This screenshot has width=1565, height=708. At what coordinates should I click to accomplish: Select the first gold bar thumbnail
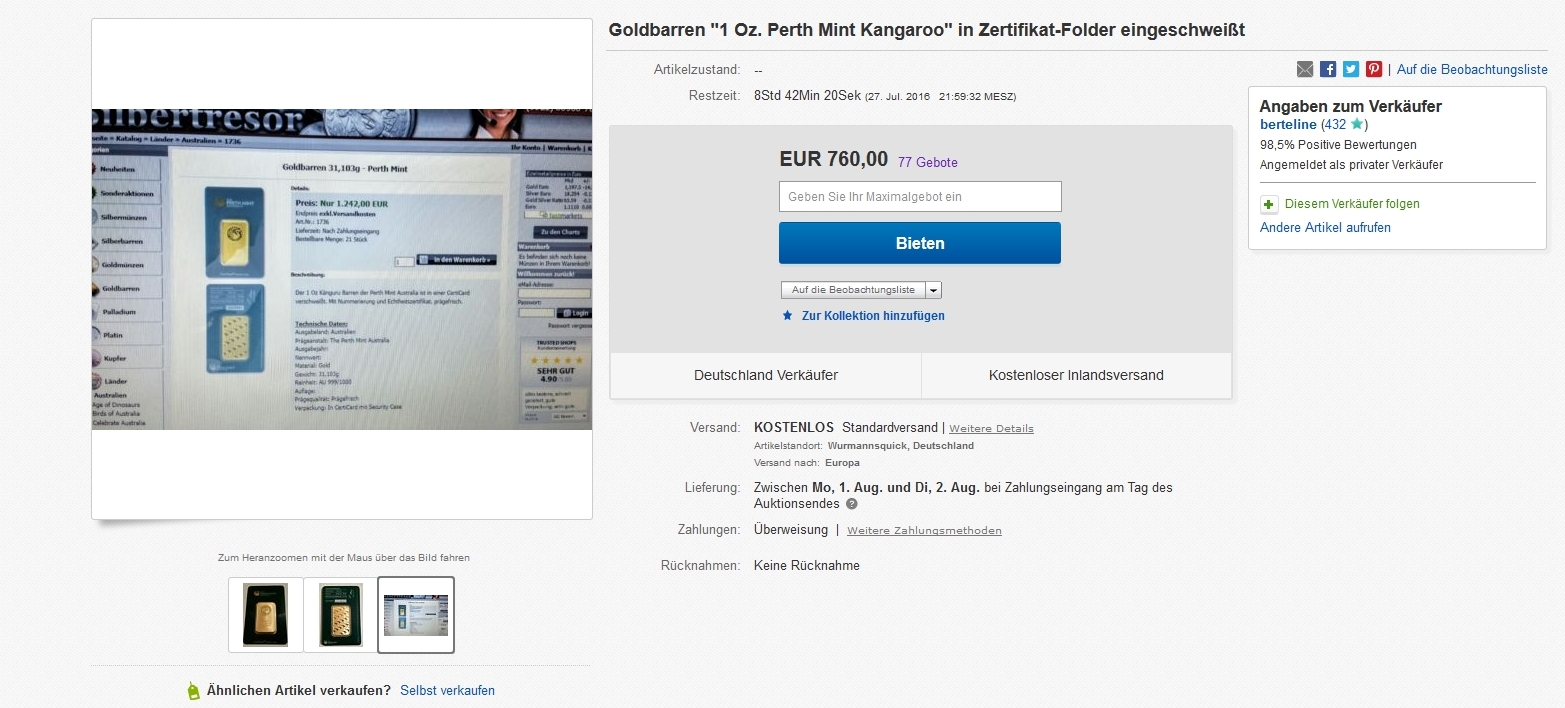pyautogui.click(x=265, y=615)
